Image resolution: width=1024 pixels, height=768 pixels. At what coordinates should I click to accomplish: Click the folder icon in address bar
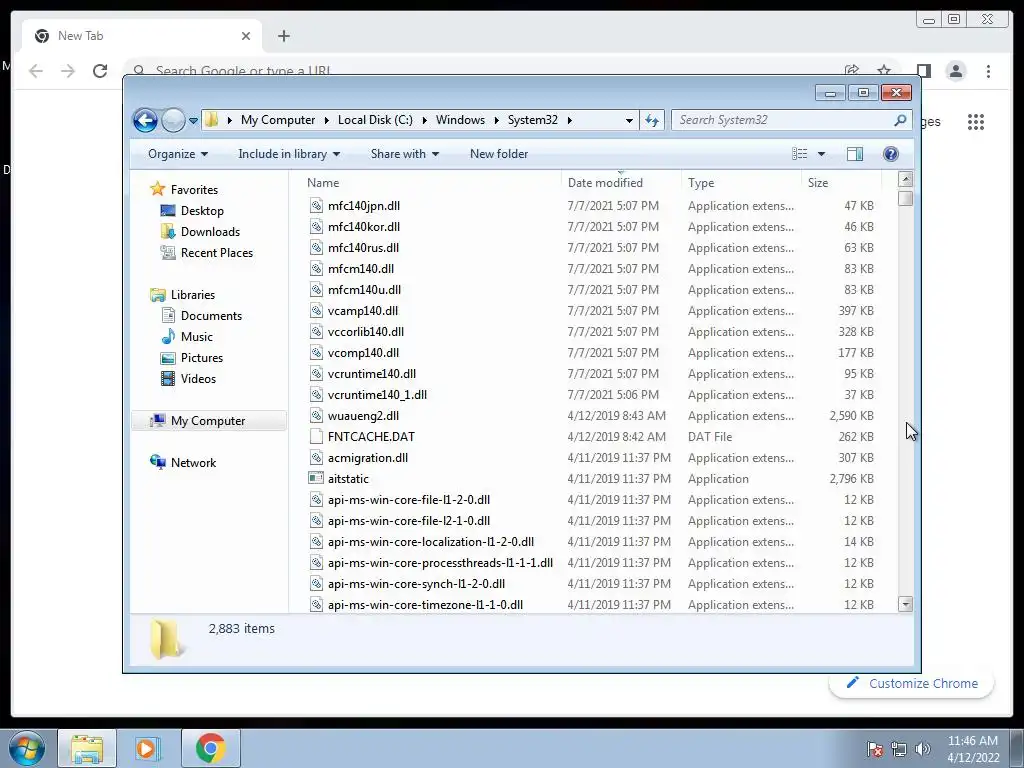pos(211,120)
